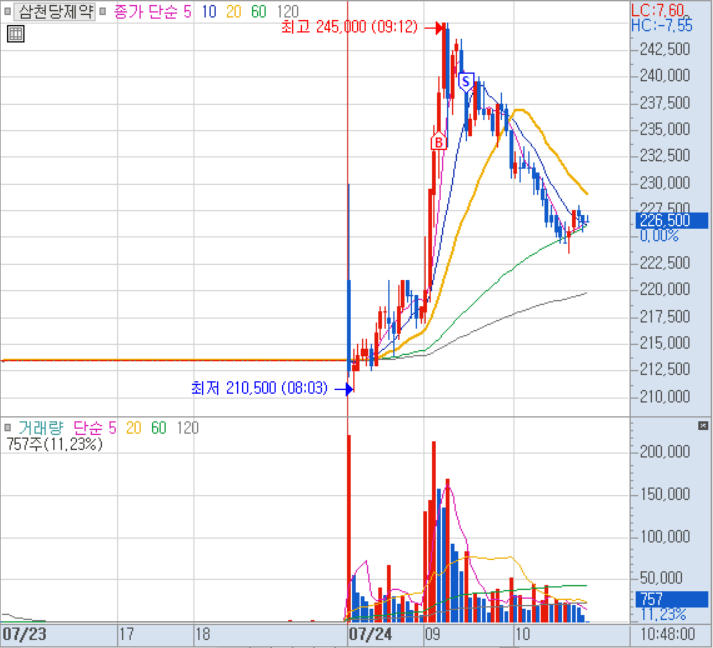Toggle small square before 삼천당제약 name
Viewport: 713px width, 648px height.
click(8, 11)
